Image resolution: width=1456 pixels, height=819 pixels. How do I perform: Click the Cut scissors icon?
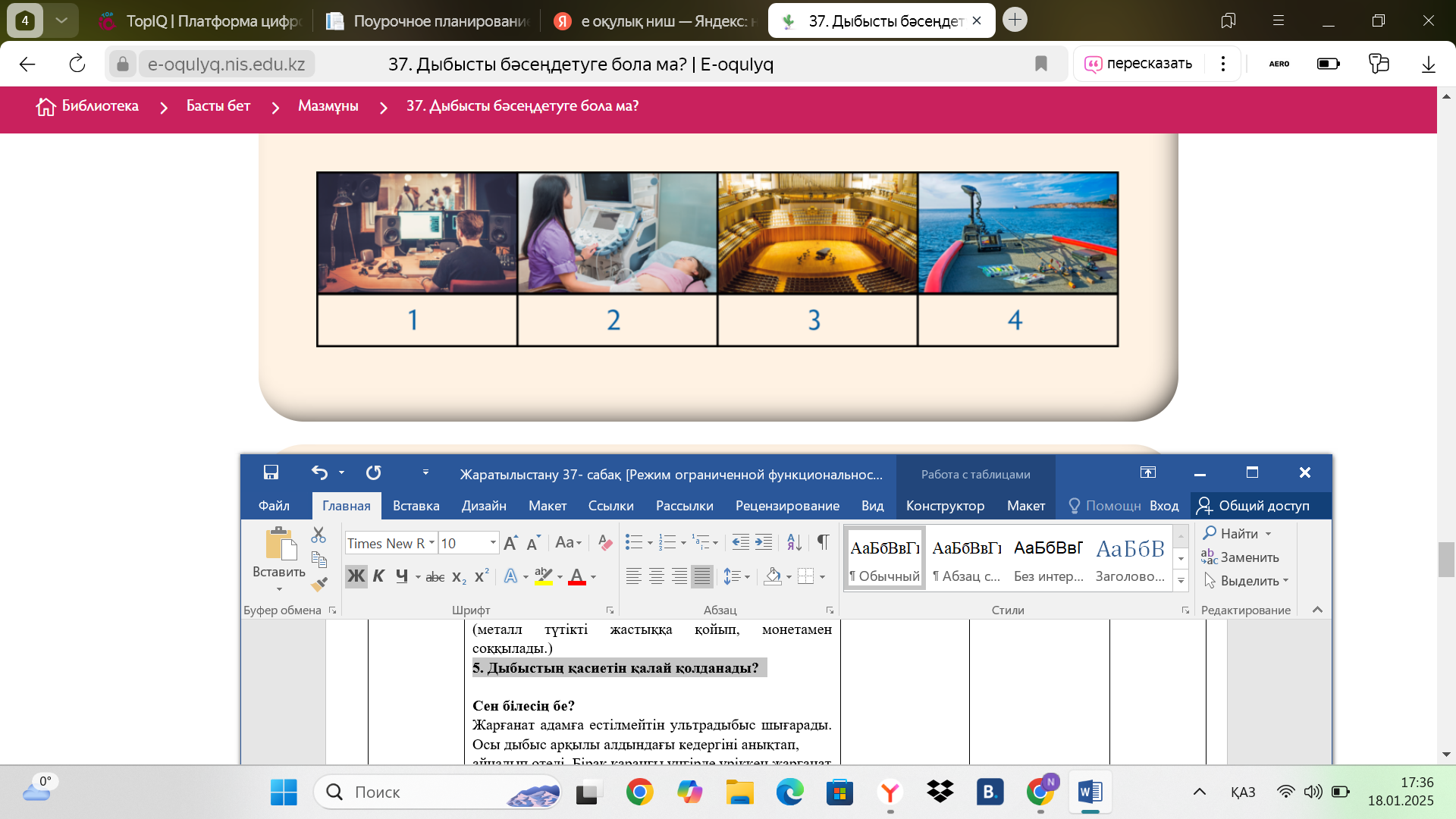(318, 535)
